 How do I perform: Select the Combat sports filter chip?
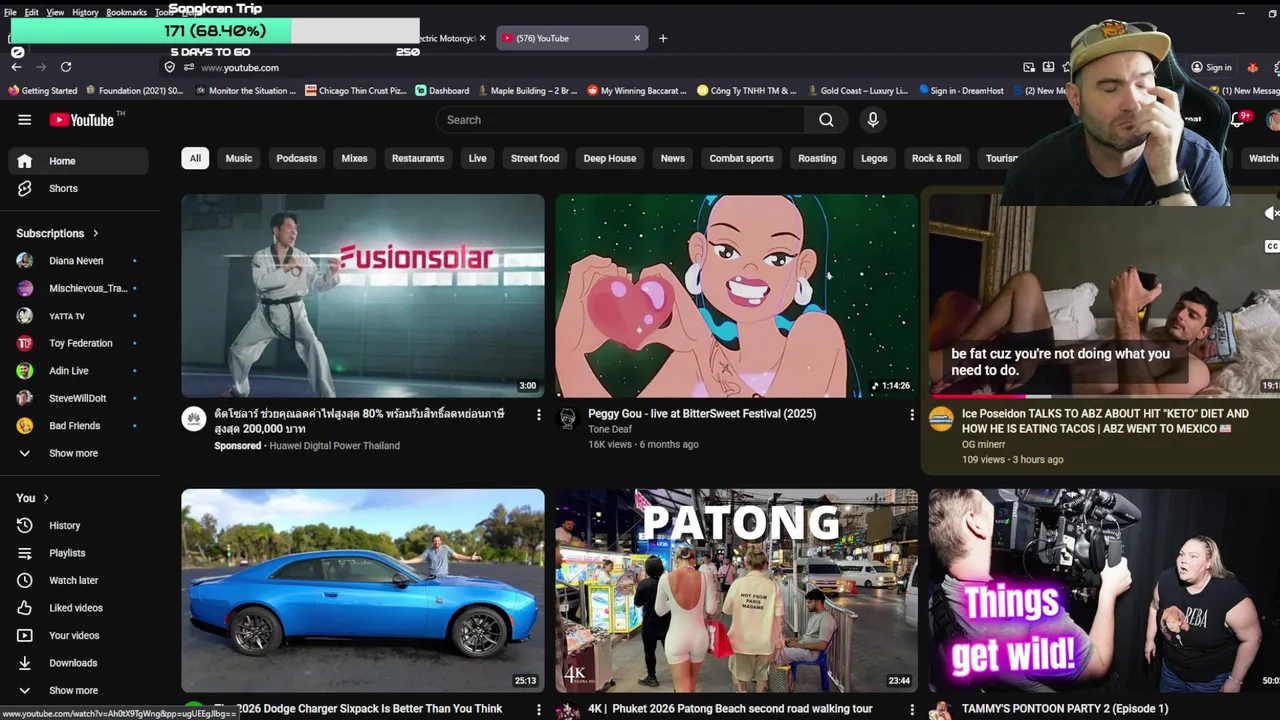(x=742, y=158)
